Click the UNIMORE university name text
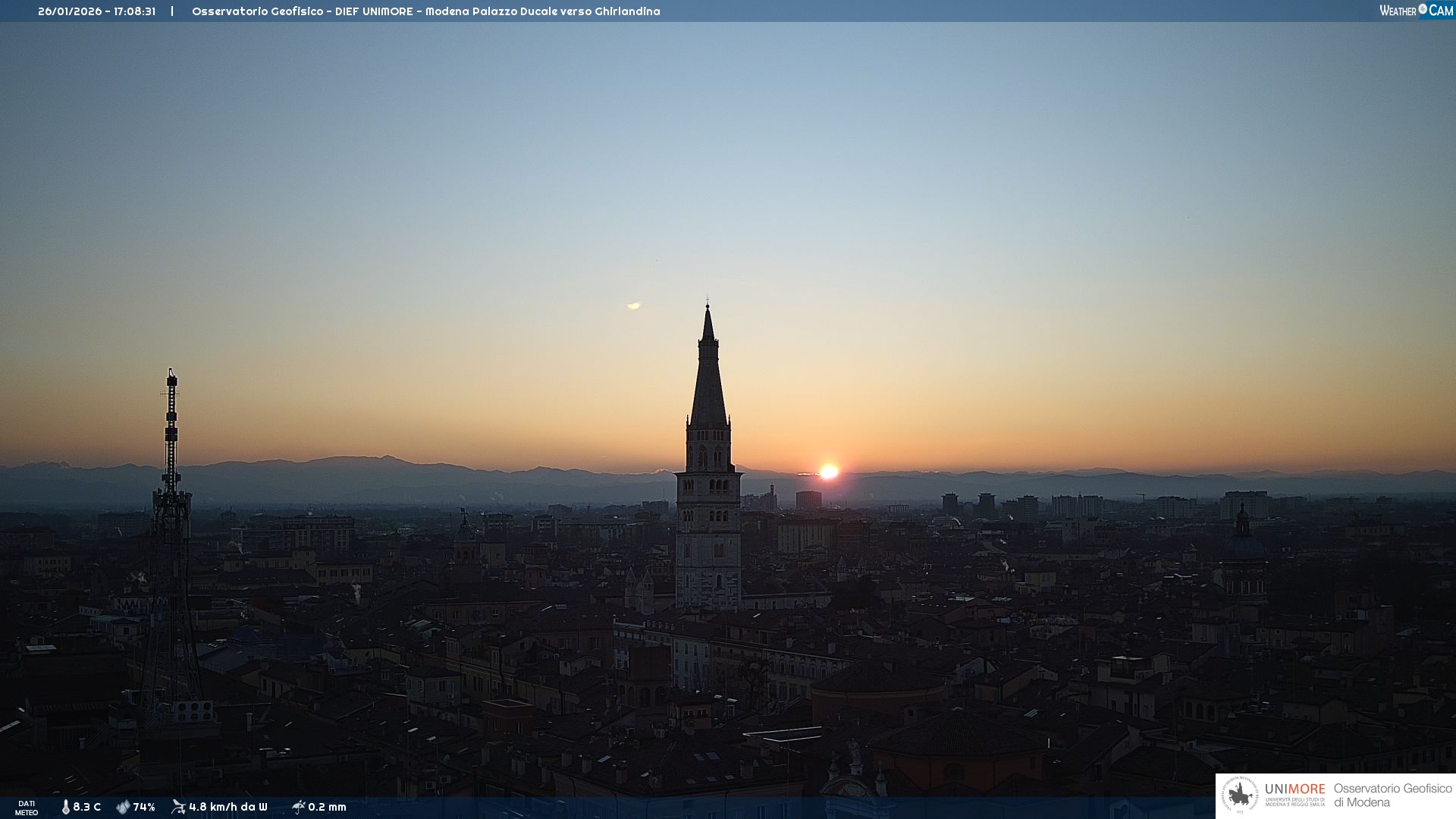Viewport: 1456px width, 819px height. point(1294,789)
